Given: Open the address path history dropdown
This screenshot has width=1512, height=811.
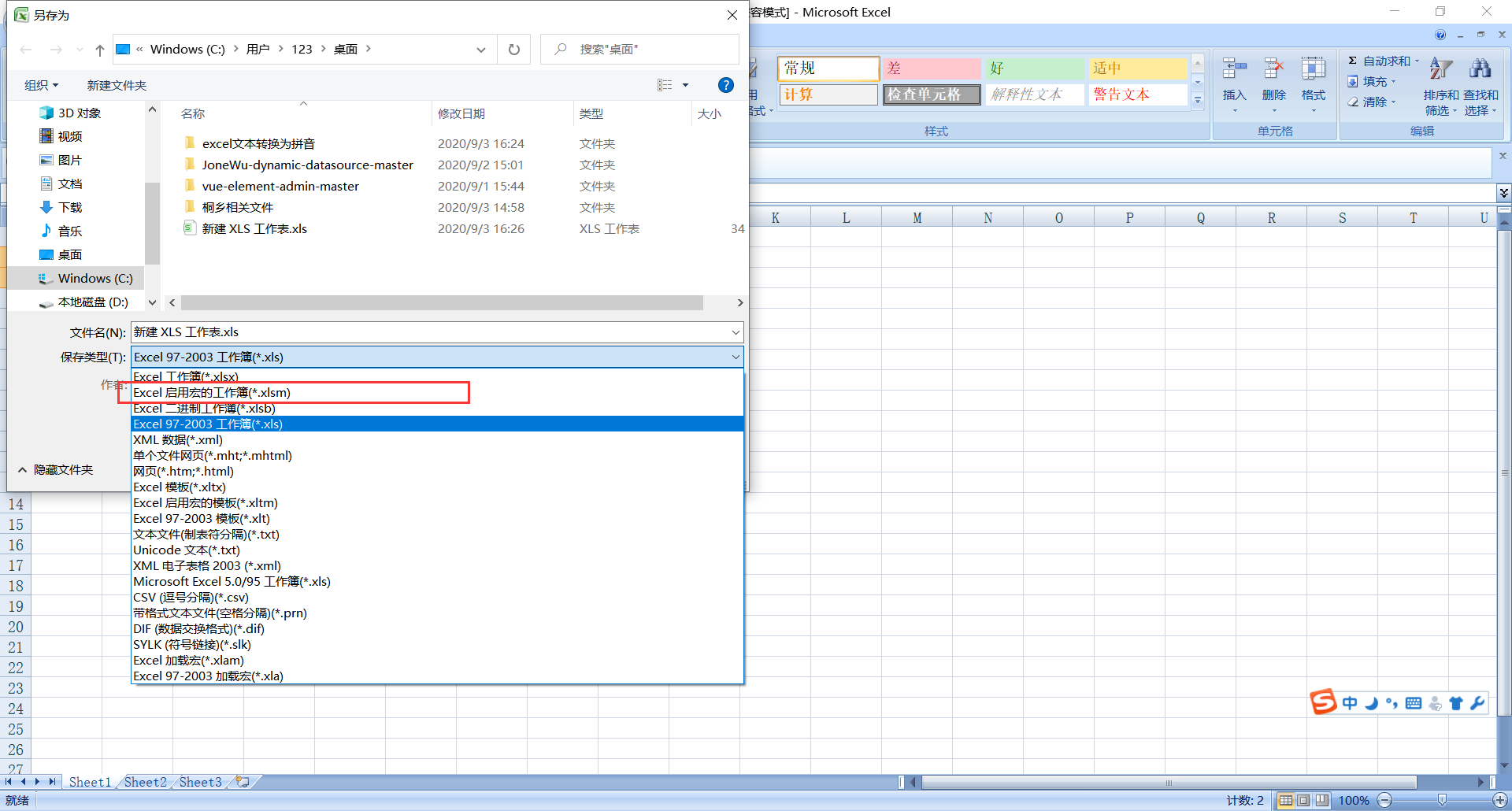Looking at the screenshot, I should point(481,50).
